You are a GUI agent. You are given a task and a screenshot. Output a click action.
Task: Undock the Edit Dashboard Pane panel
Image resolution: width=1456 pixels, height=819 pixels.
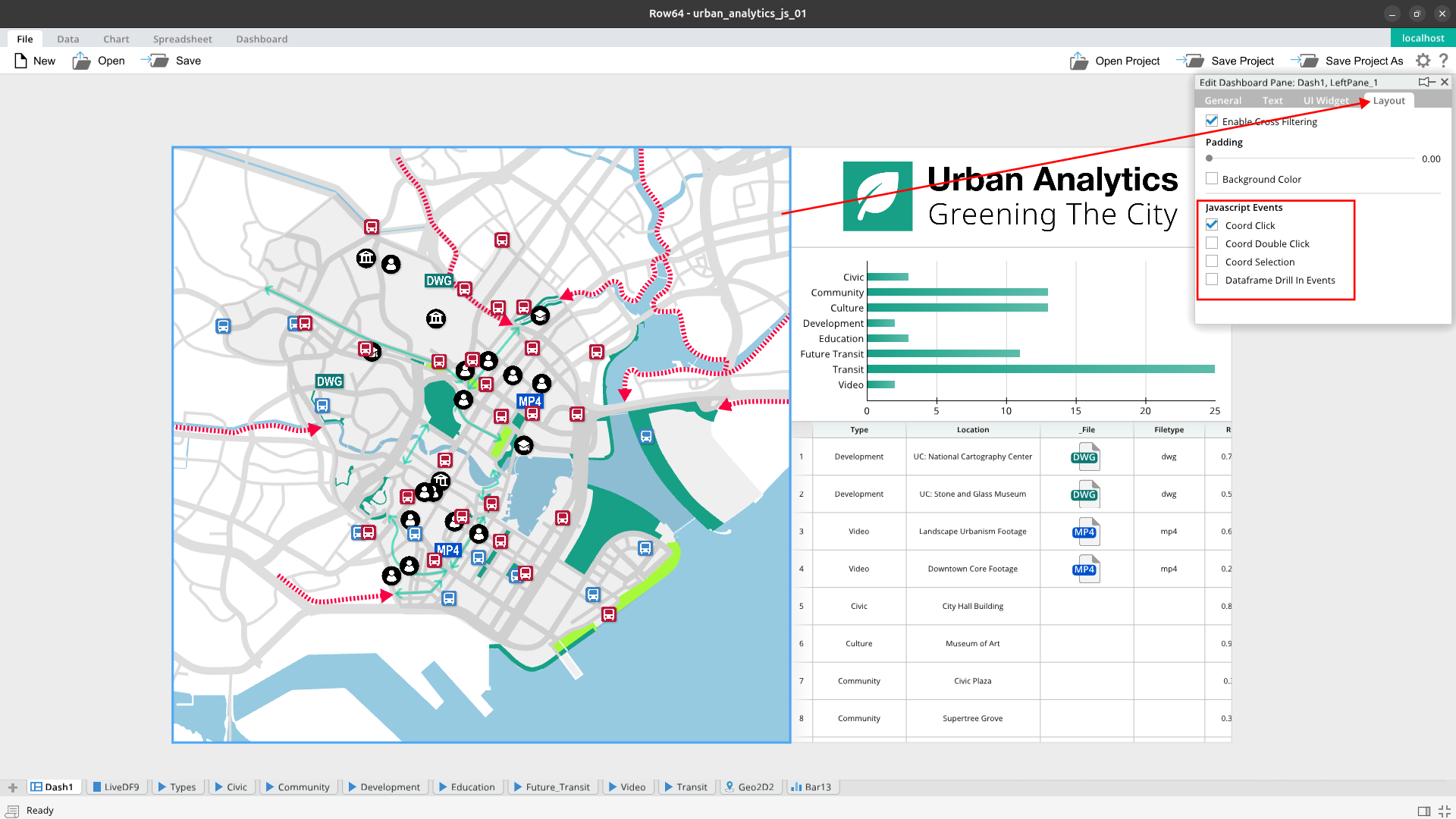(1426, 82)
